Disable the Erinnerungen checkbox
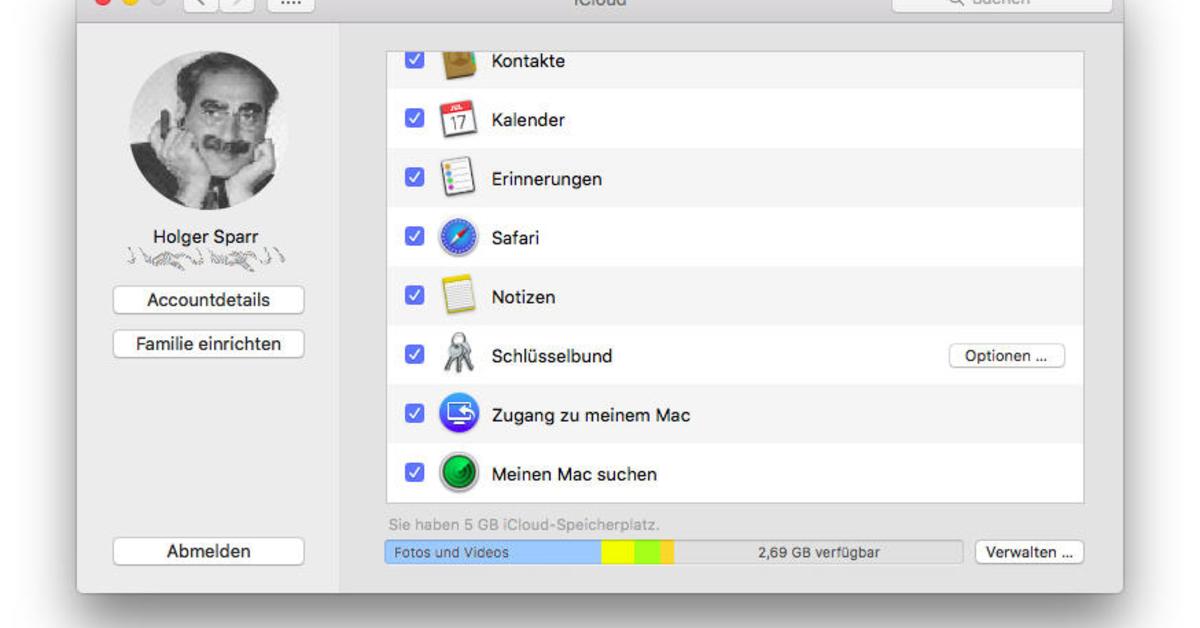 (414, 178)
